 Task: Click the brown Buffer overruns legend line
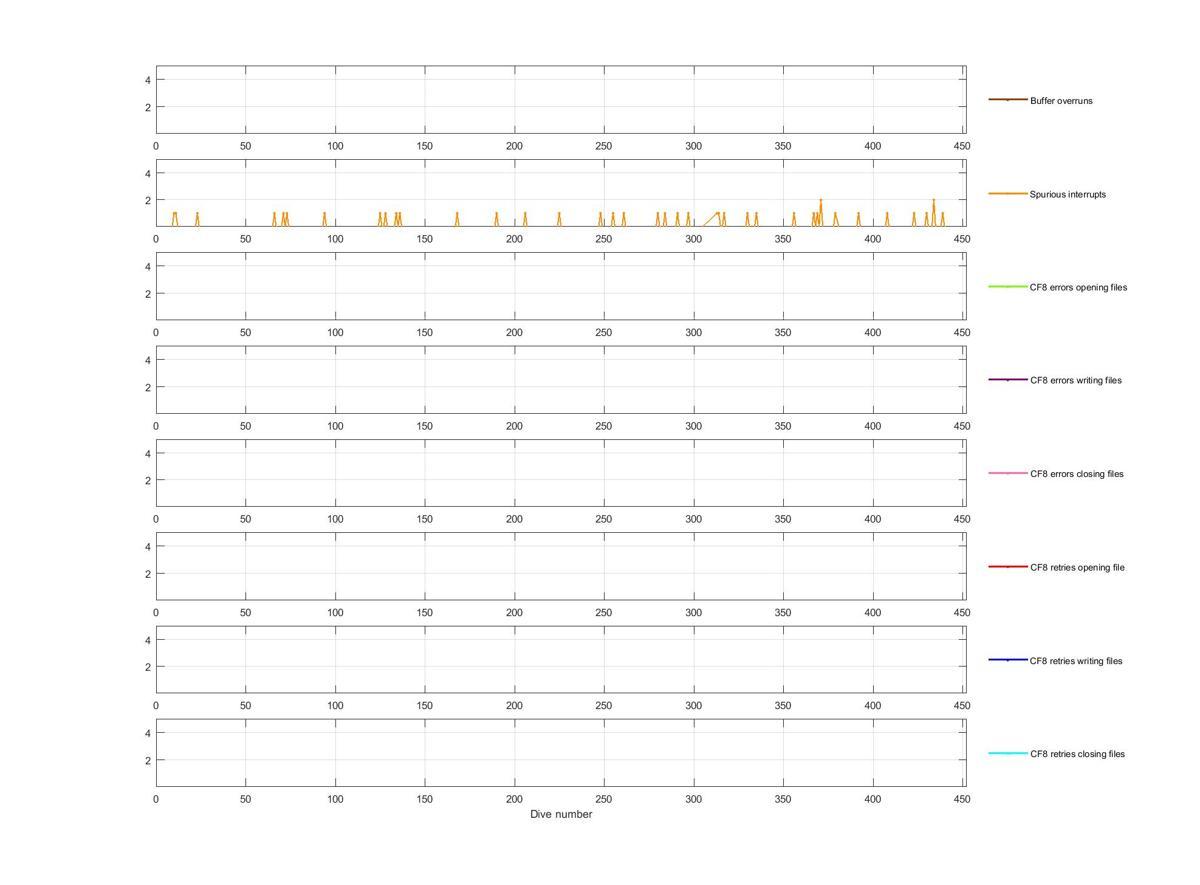[1008, 100]
